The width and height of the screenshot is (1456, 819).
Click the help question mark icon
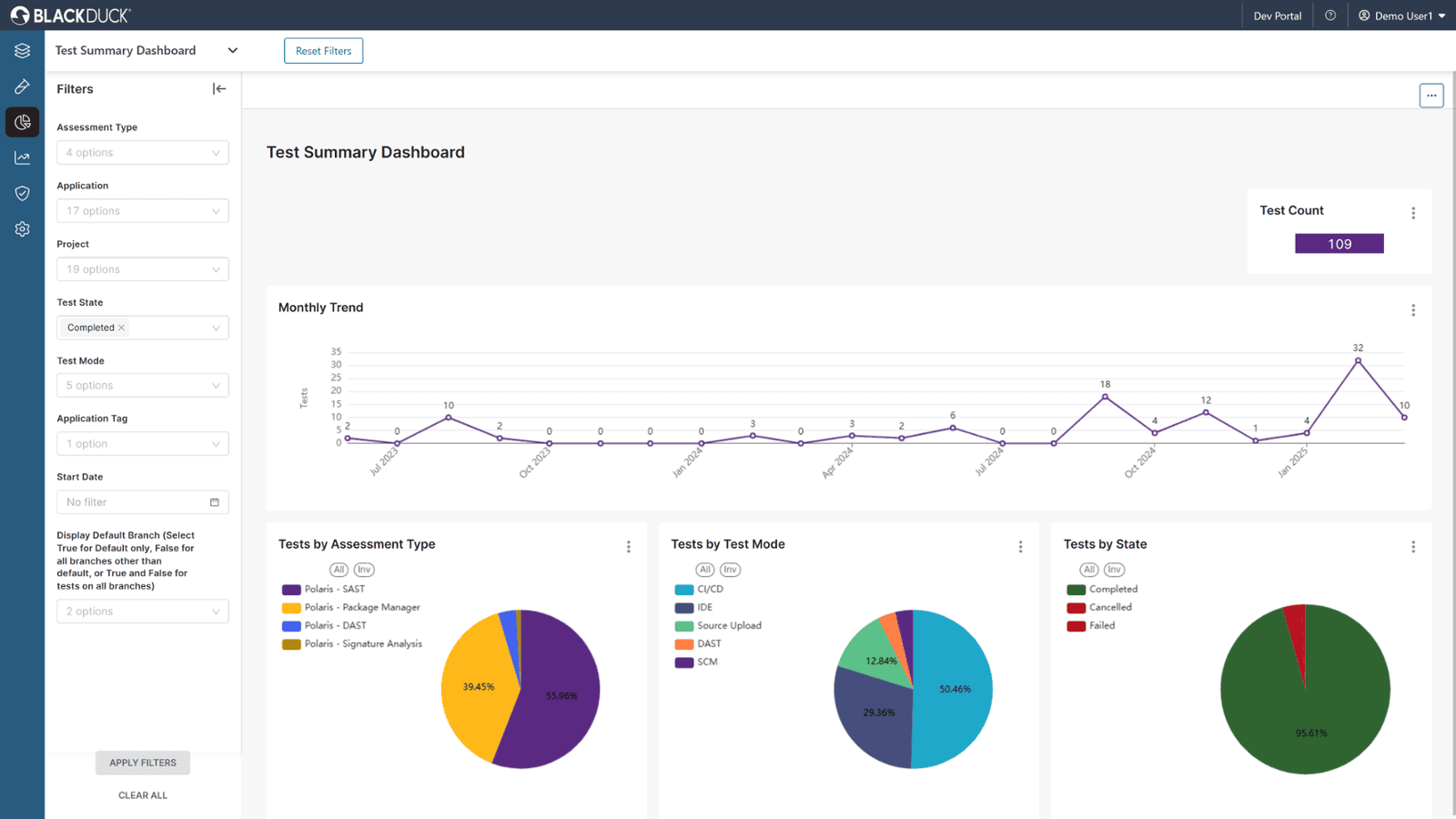tap(1330, 15)
